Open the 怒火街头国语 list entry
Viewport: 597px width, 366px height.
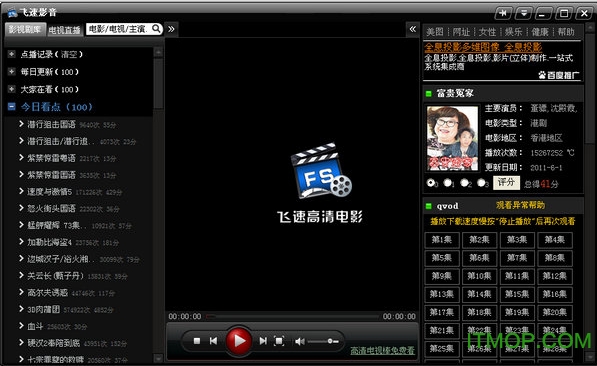tap(51, 208)
